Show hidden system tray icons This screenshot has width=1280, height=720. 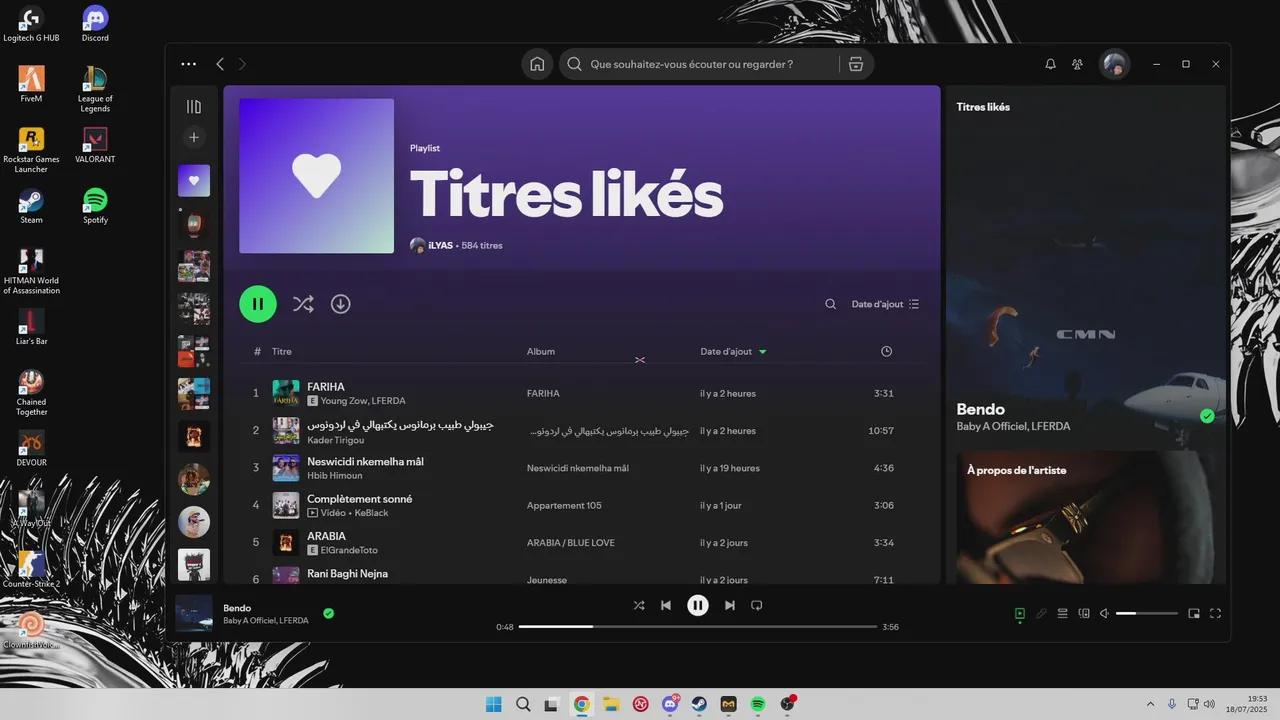pos(1150,704)
